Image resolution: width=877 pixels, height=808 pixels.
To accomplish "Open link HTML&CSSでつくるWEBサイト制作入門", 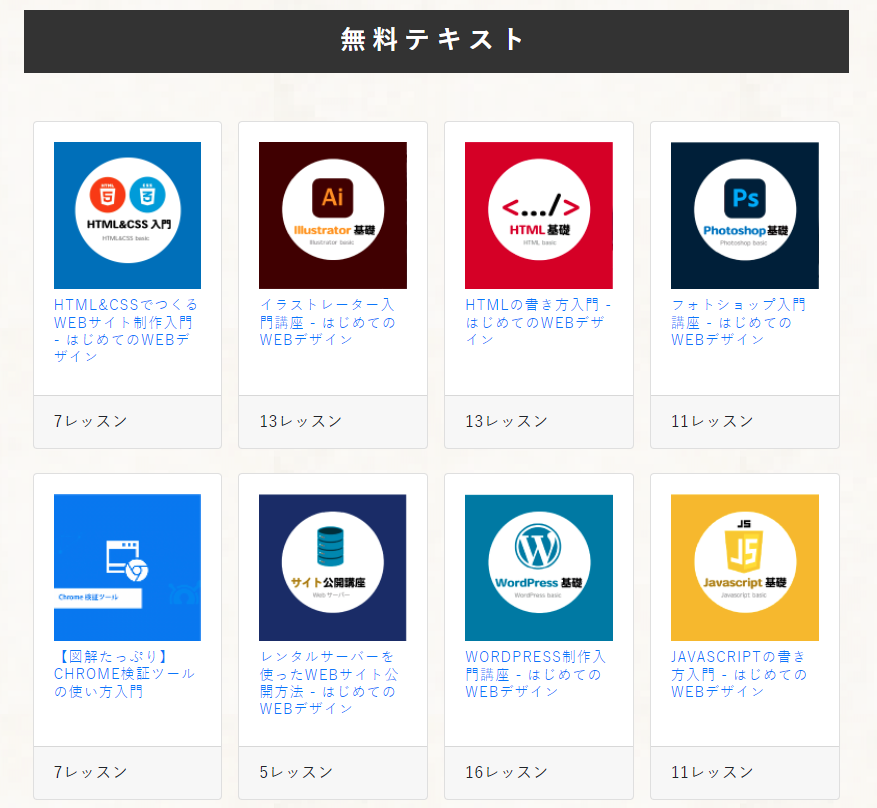I will pyautogui.click(x=126, y=330).
